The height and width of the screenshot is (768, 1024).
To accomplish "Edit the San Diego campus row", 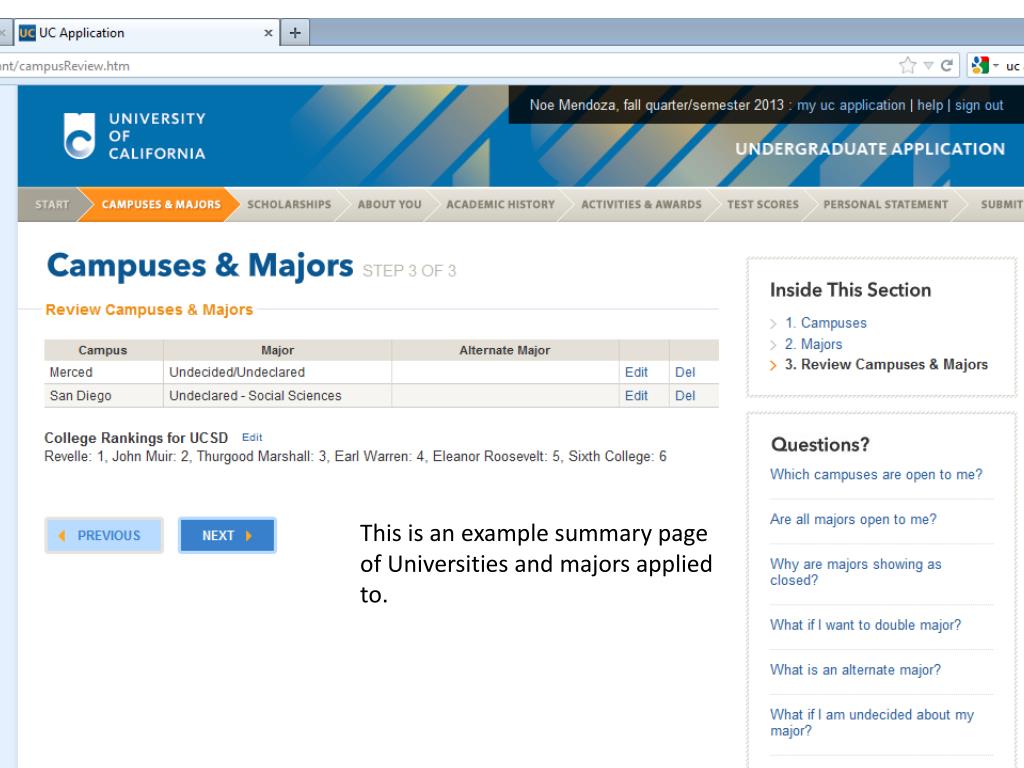I will coord(636,396).
